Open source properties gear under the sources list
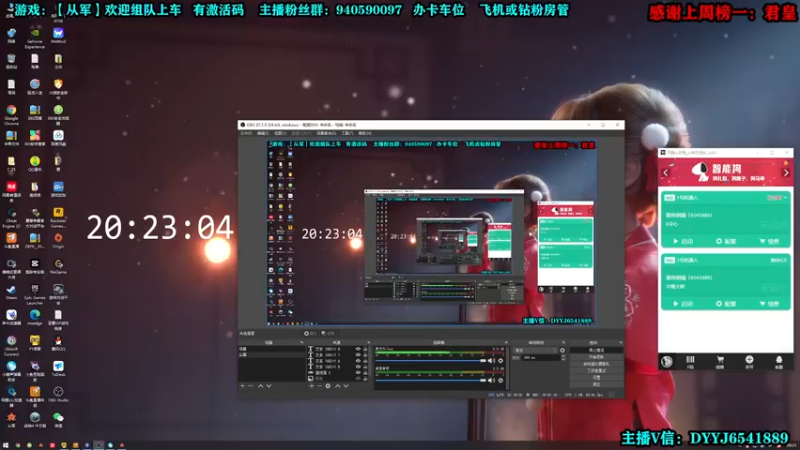This screenshot has width=800, height=450. click(x=328, y=386)
